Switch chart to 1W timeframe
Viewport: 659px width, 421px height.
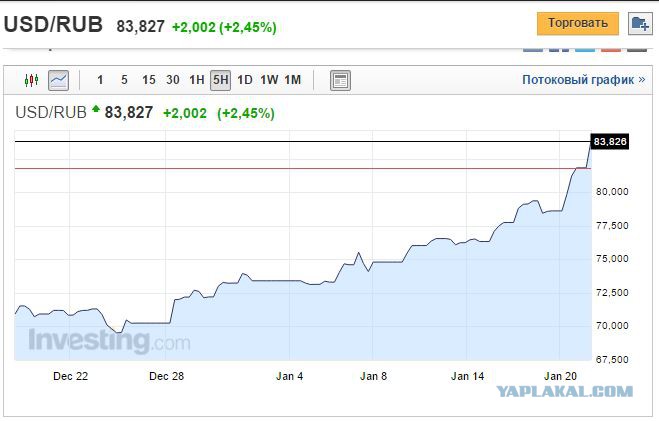point(269,80)
